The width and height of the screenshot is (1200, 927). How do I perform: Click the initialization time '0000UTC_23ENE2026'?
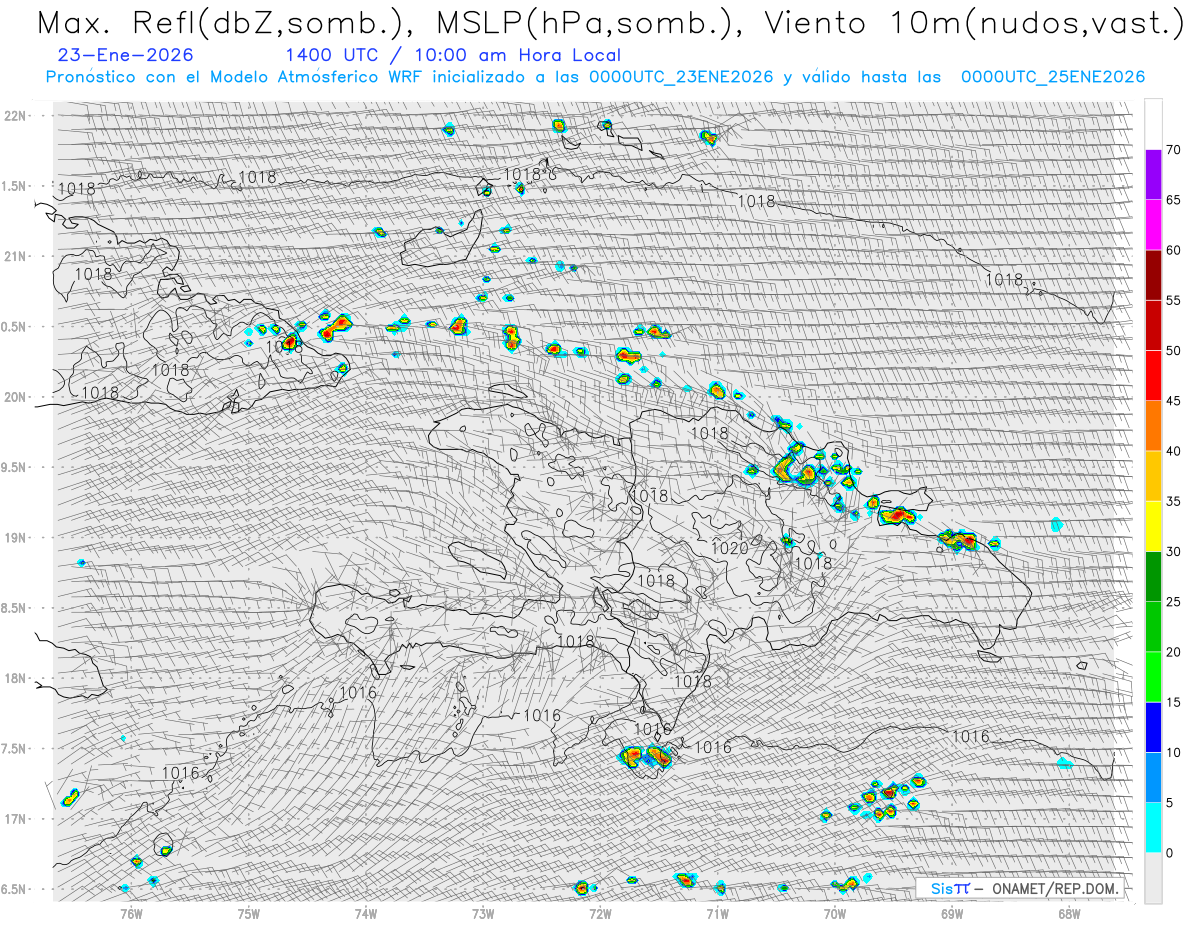(x=681, y=78)
